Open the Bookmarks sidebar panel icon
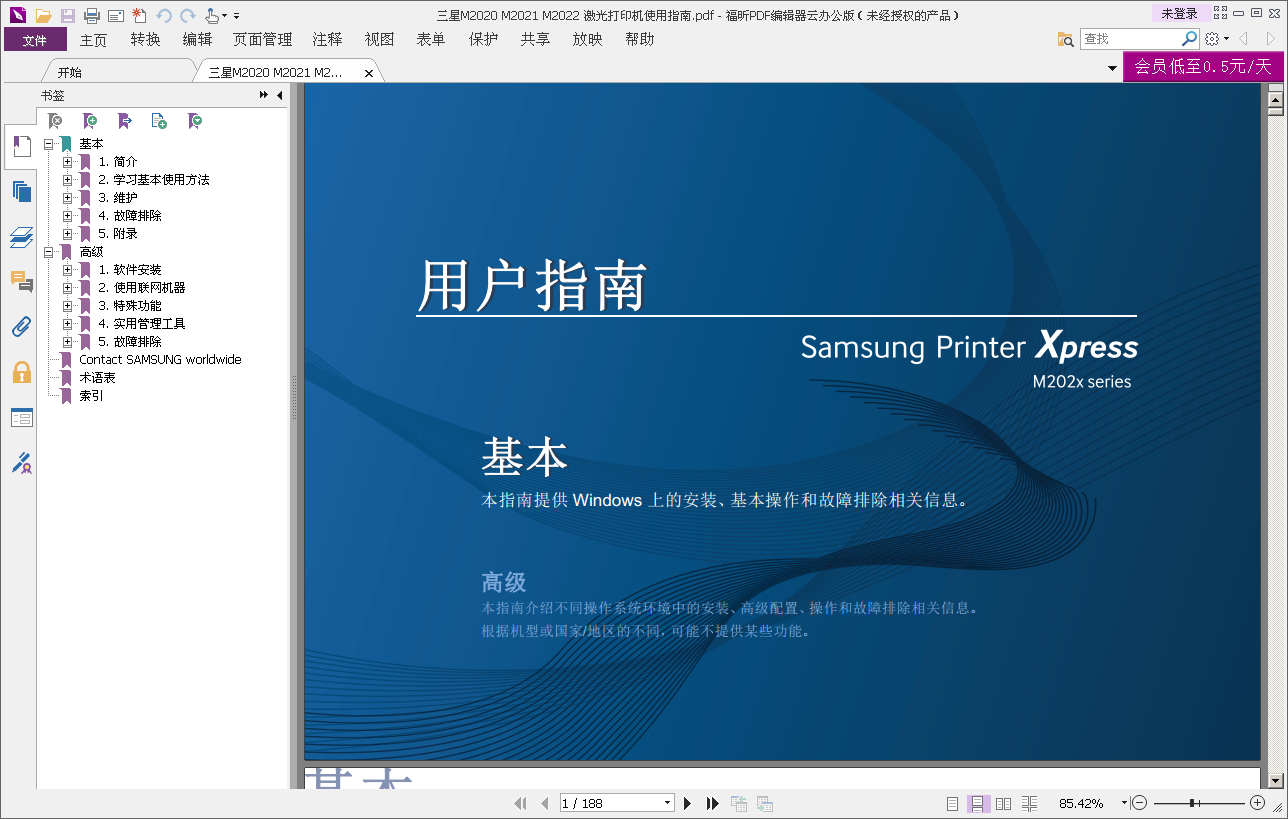This screenshot has height=819, width=1288. pos(21,147)
